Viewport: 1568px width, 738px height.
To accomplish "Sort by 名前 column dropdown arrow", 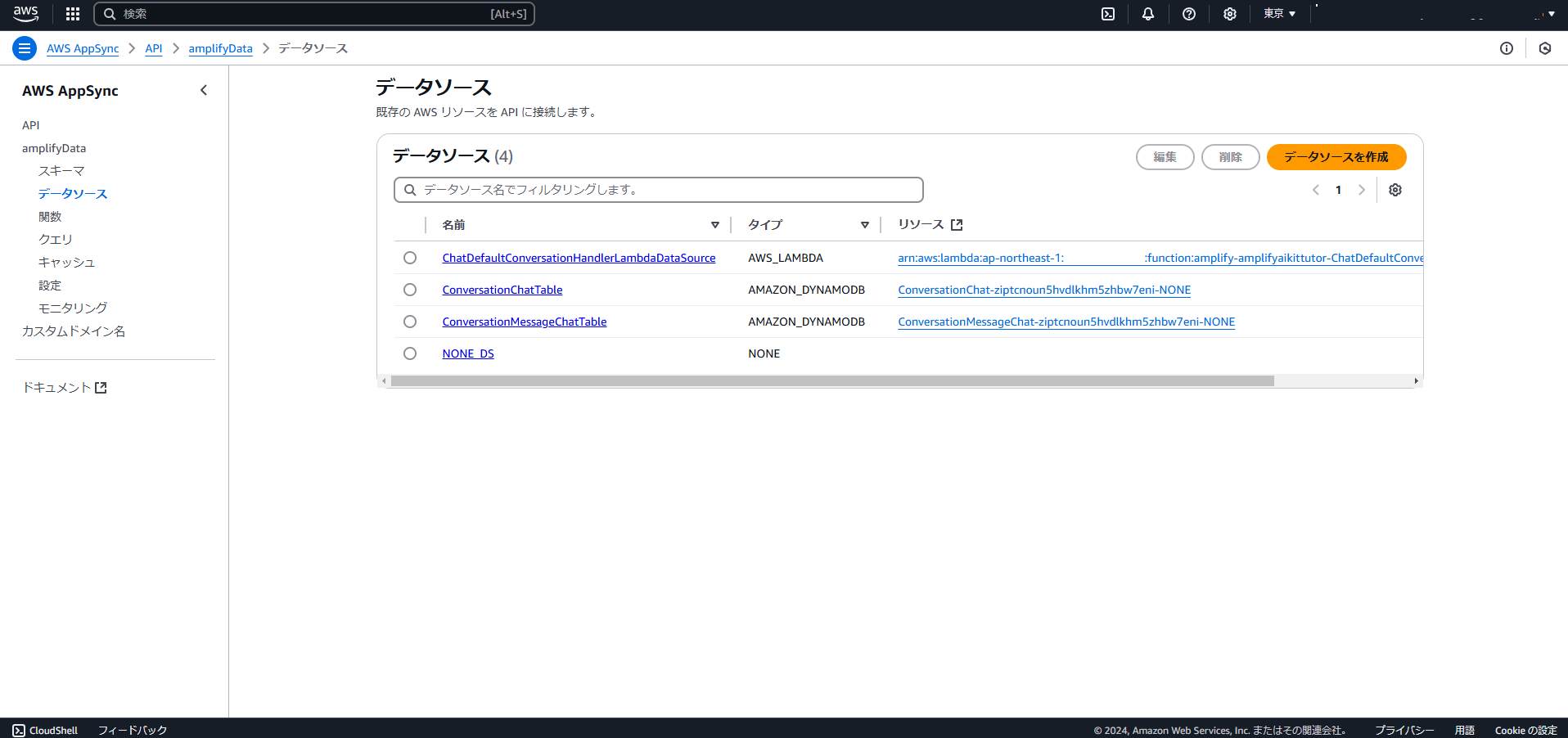I will point(715,225).
